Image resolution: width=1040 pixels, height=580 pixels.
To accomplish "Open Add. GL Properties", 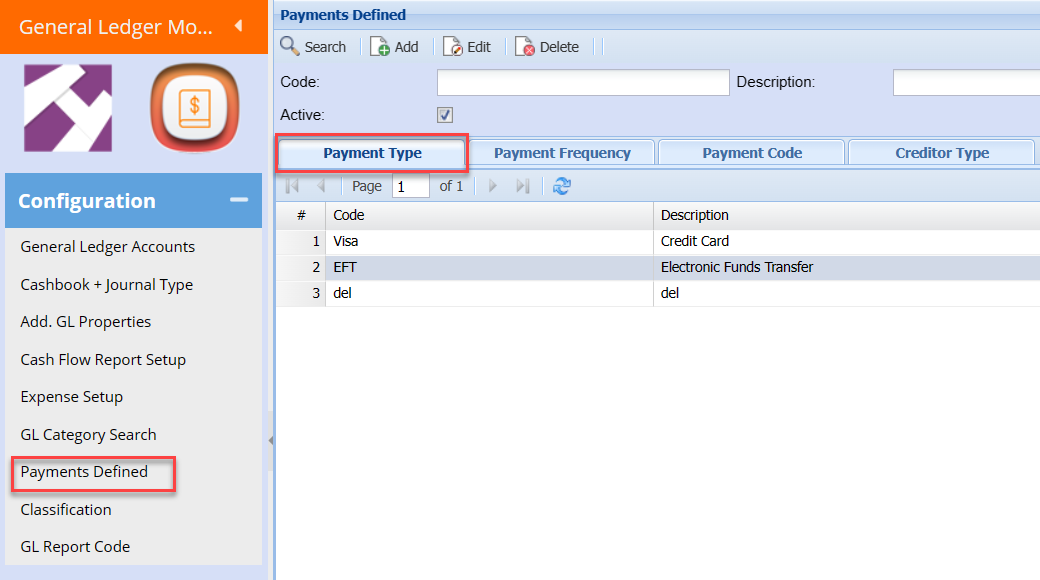I will click(x=86, y=322).
